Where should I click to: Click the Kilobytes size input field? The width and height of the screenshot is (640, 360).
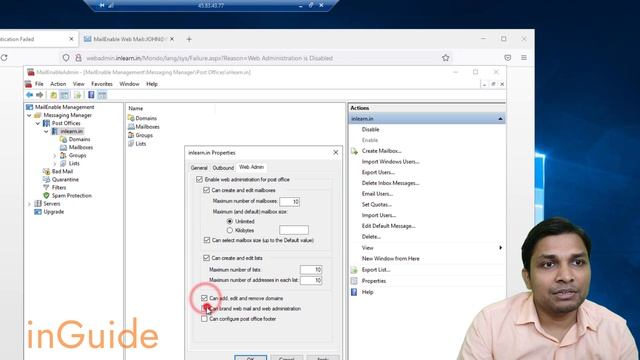tap(294, 230)
